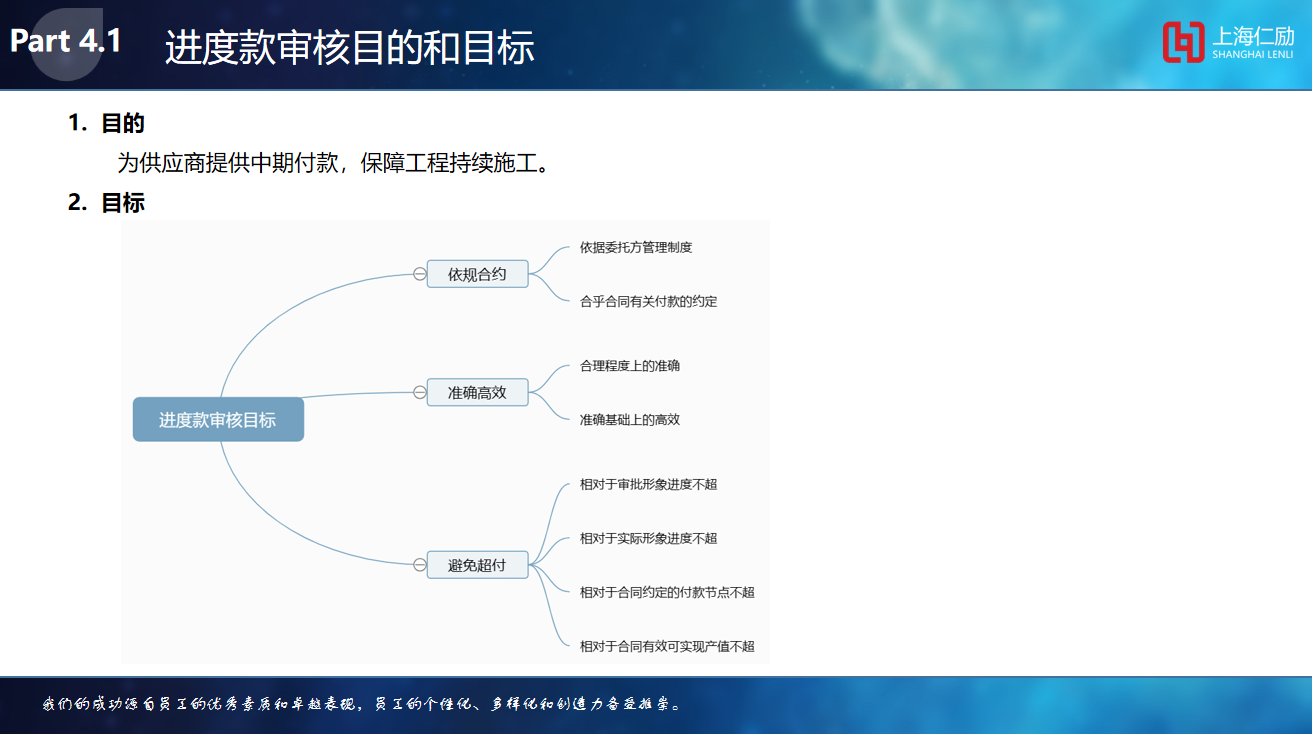Click the slide title 进度款审核目的和目标
This screenshot has height=734, width=1312.
click(x=350, y=48)
